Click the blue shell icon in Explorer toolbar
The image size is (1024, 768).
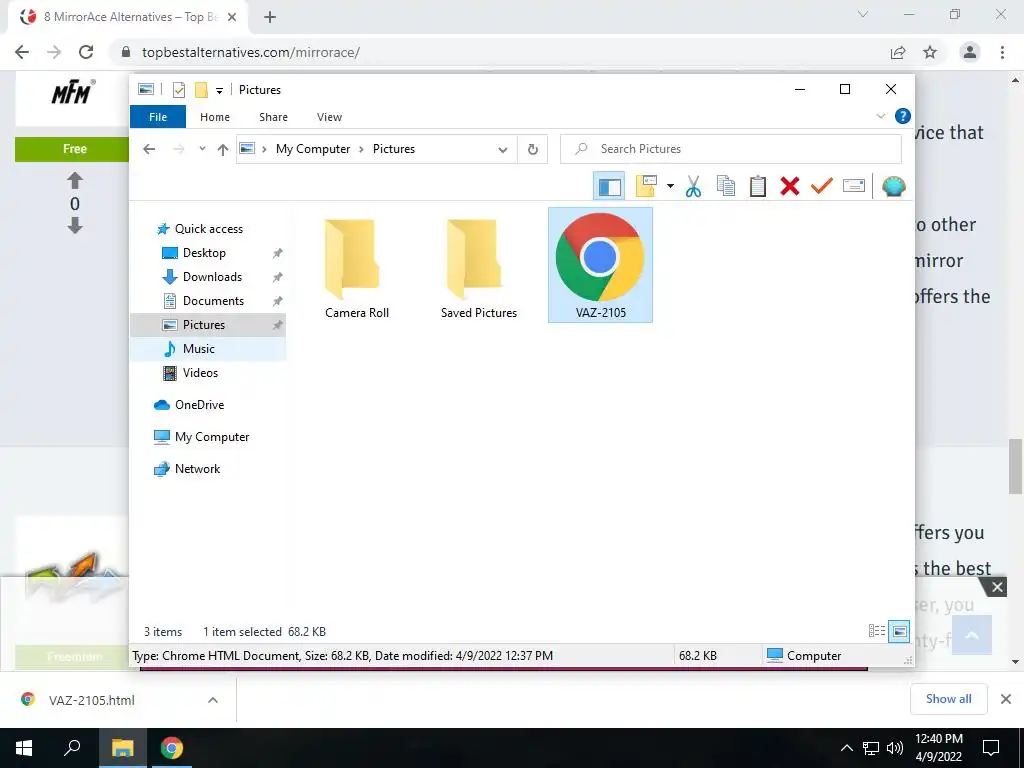(x=893, y=186)
